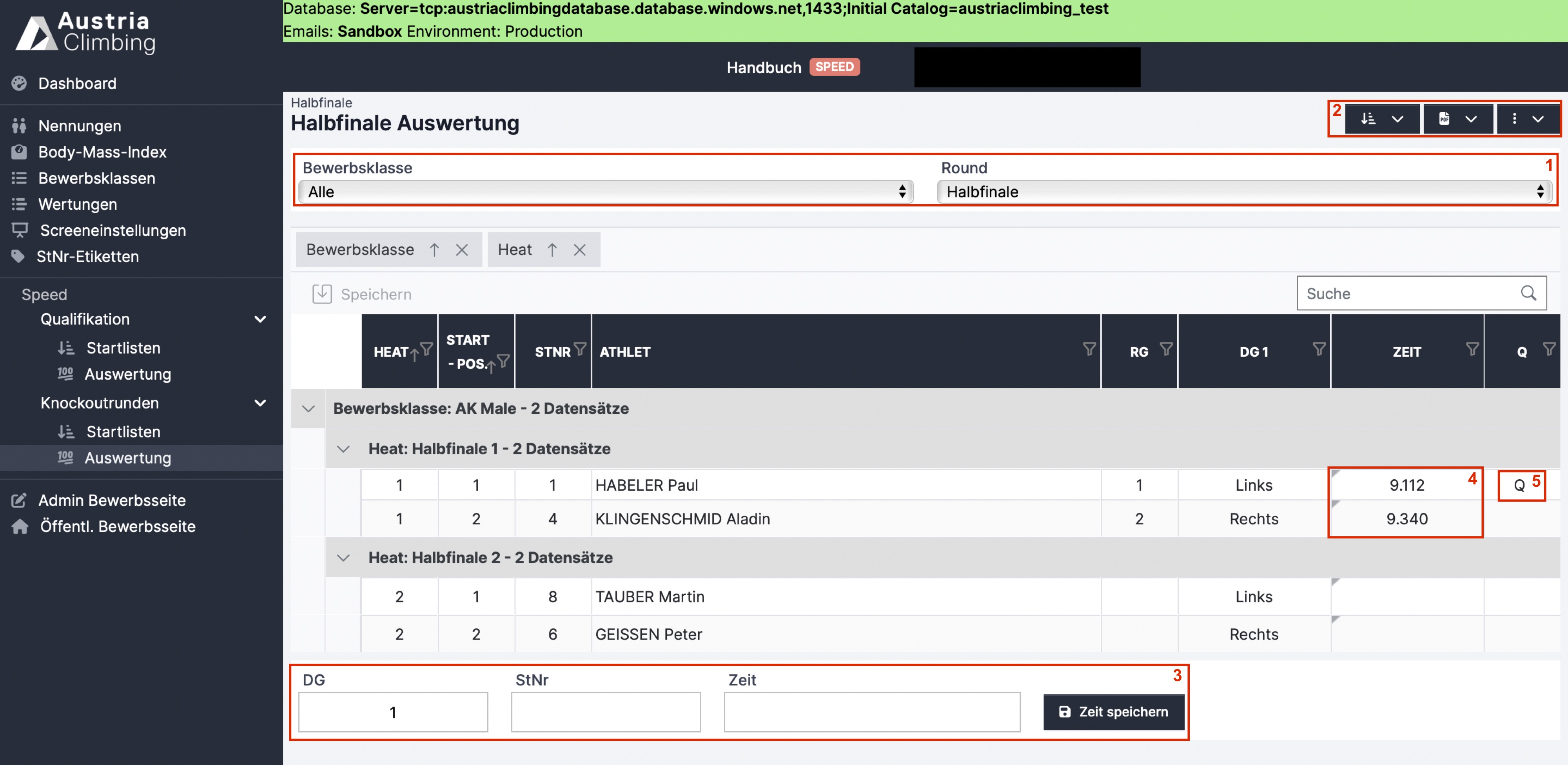Open Body-Mass-Index sidebar entry

coord(102,152)
